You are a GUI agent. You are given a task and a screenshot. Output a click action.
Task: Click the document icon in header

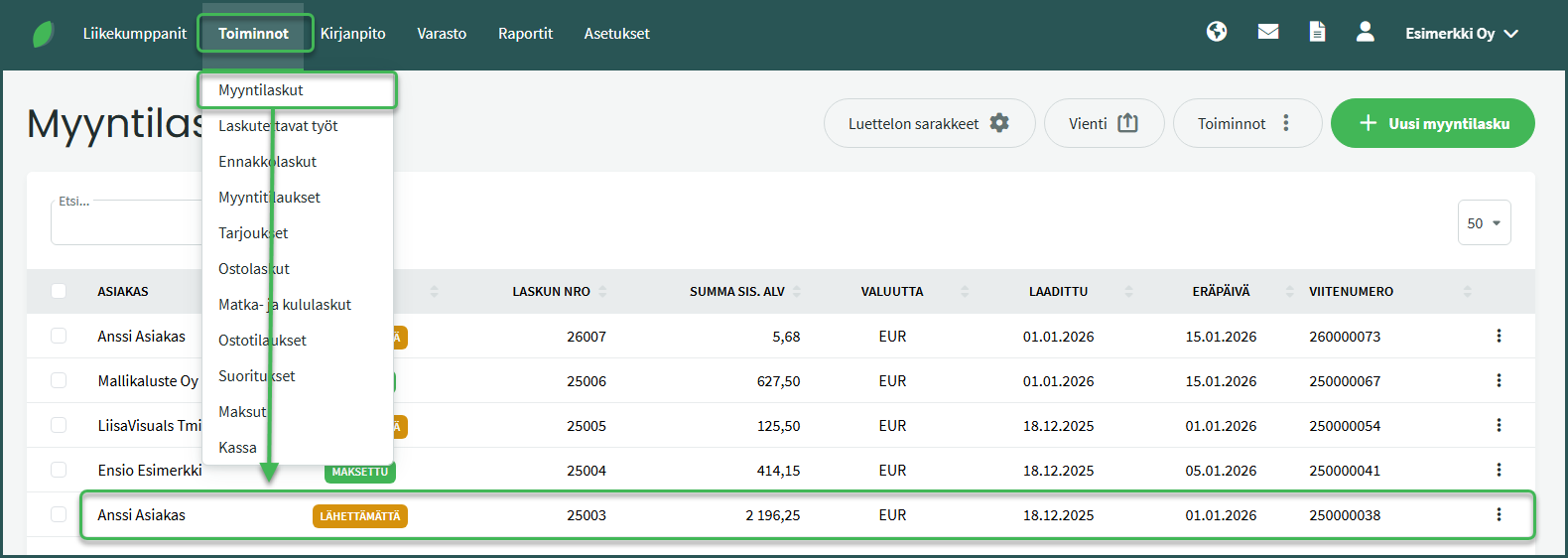click(x=1317, y=32)
